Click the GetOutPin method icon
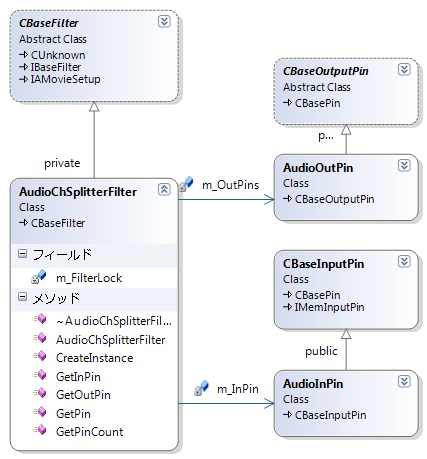Viewport: 427px width, 459px height. 40,393
